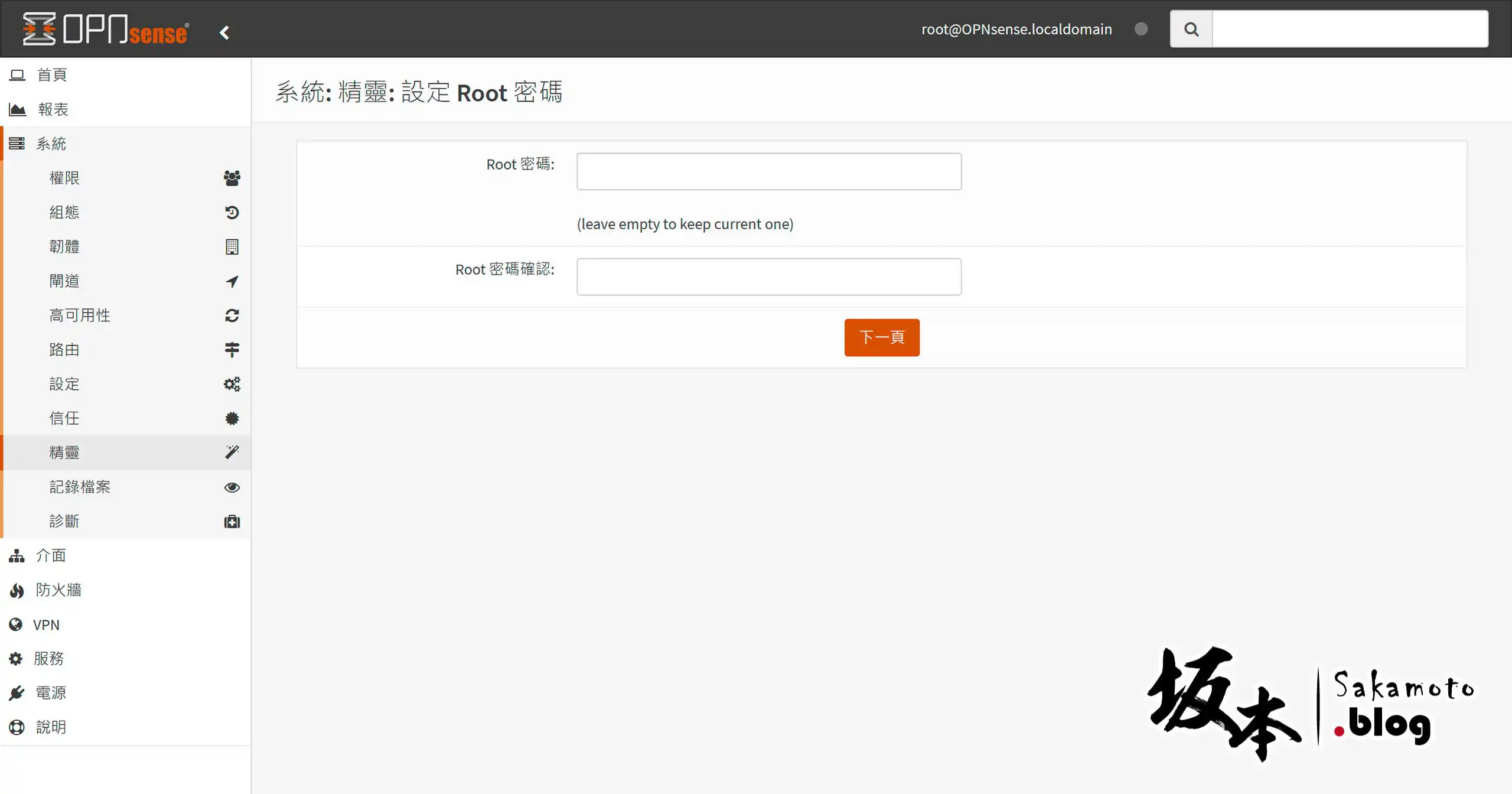Expand the 防火牆 menu
The height and width of the screenshot is (794, 1512).
[x=58, y=590]
